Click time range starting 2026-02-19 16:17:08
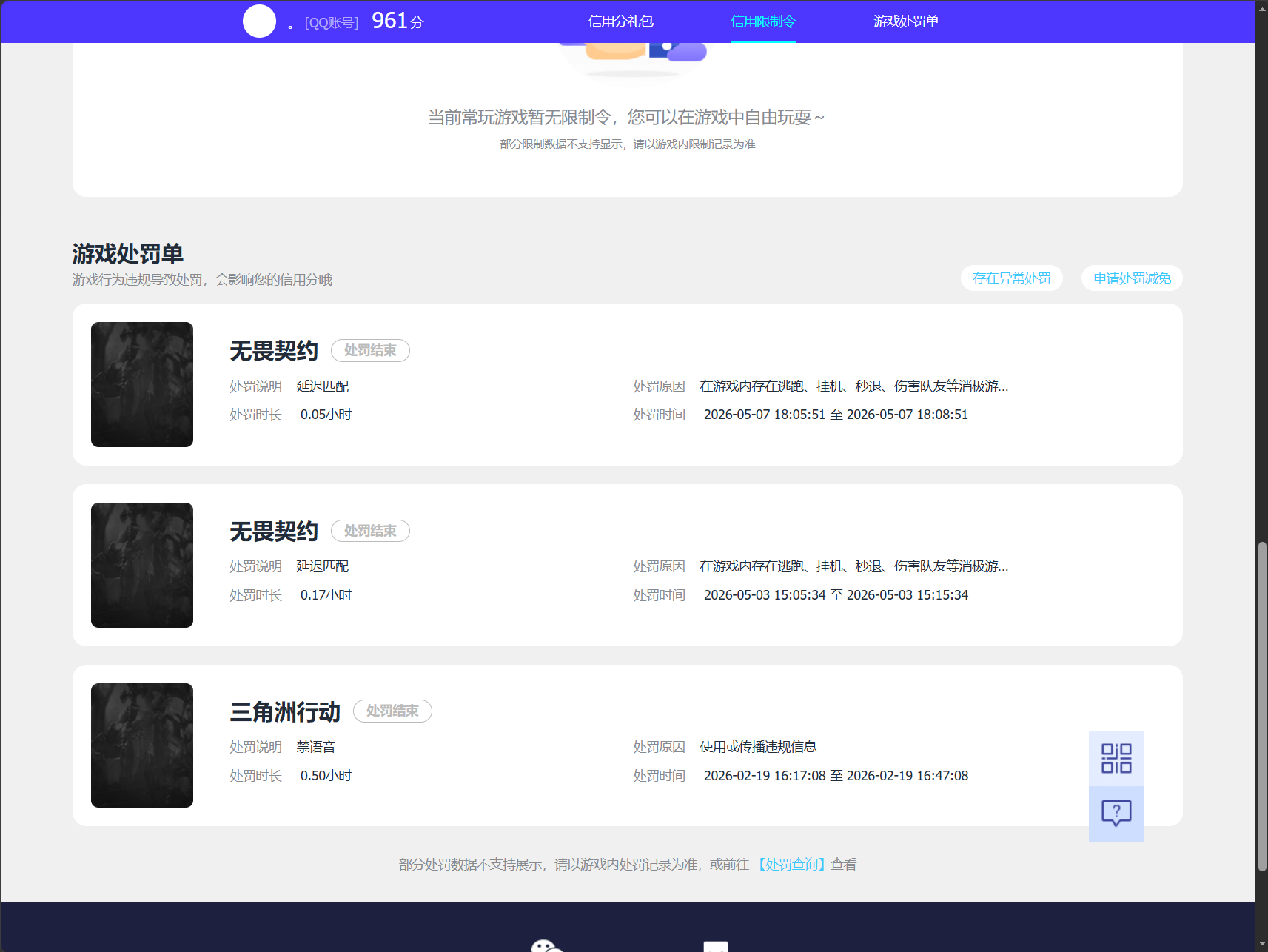1268x952 pixels. click(x=836, y=776)
